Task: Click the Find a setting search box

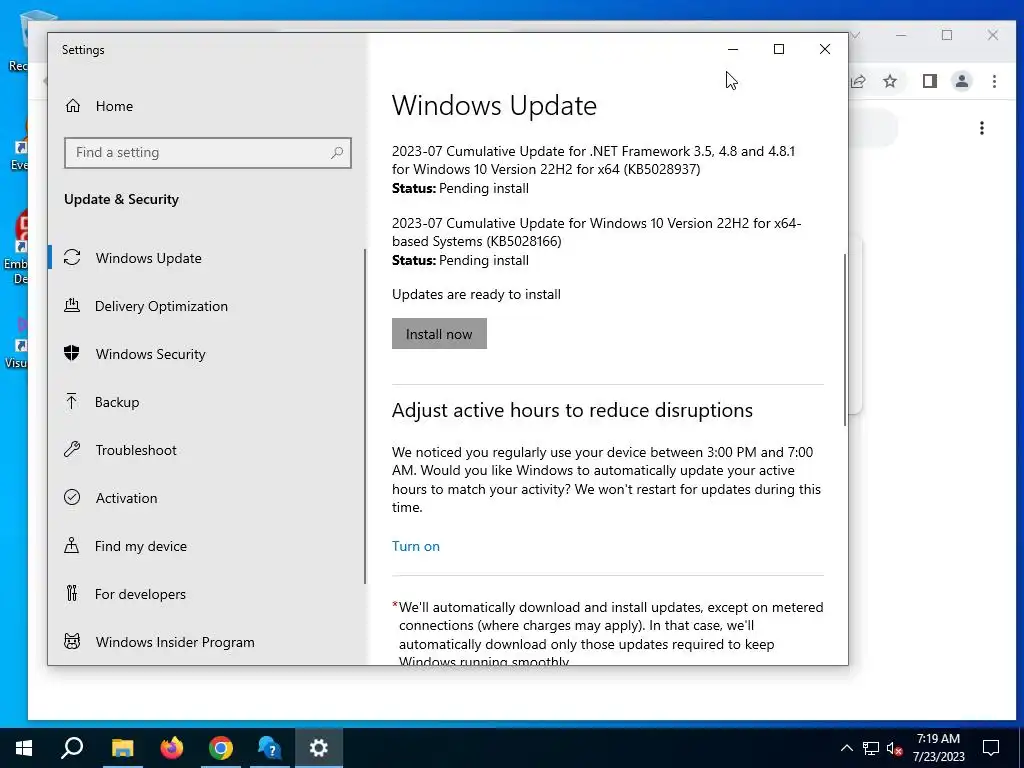Action: click(208, 153)
